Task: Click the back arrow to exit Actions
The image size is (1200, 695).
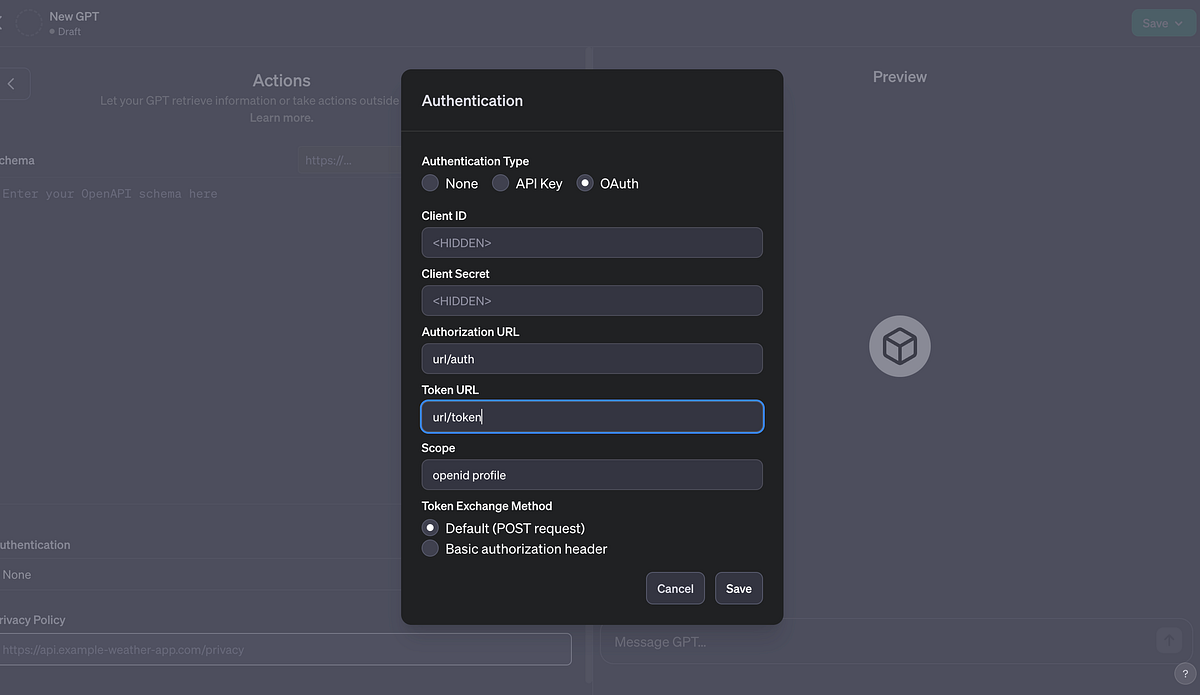Action: (14, 83)
